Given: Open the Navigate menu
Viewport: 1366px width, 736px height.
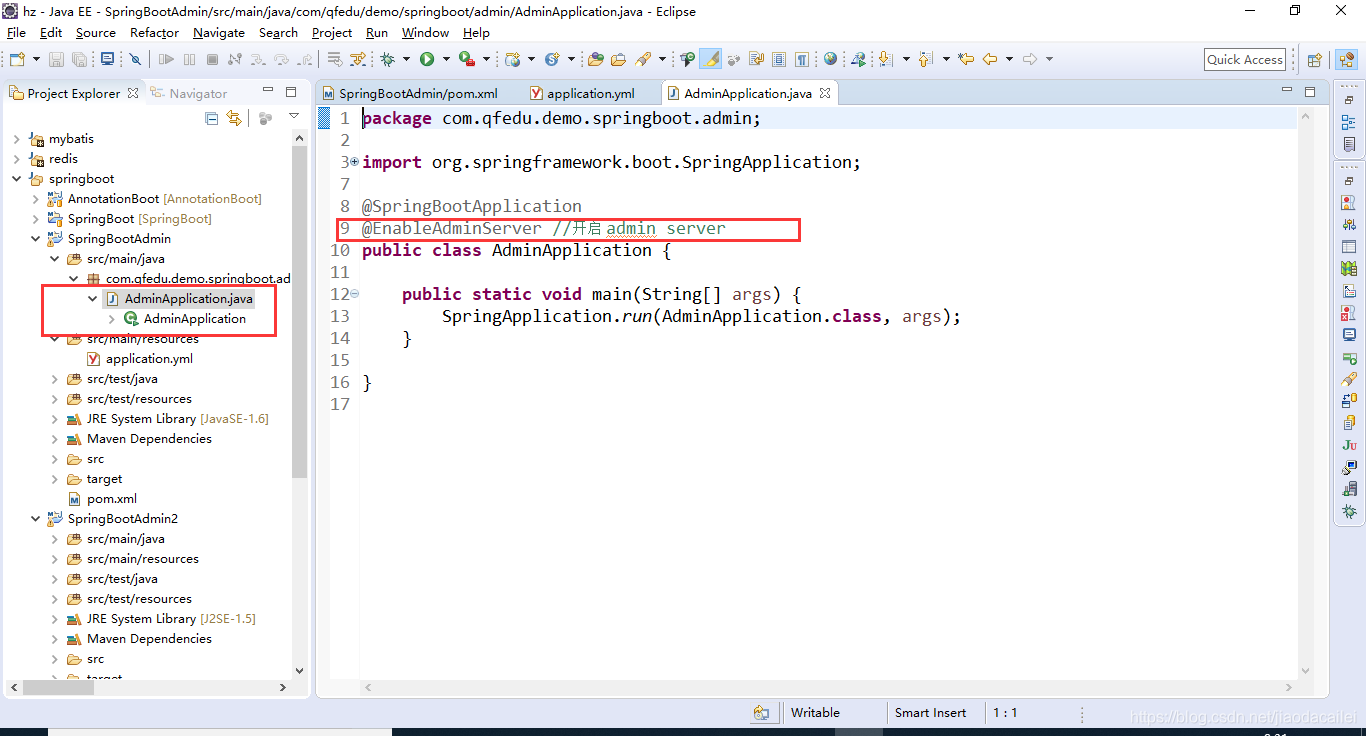Looking at the screenshot, I should (x=219, y=32).
